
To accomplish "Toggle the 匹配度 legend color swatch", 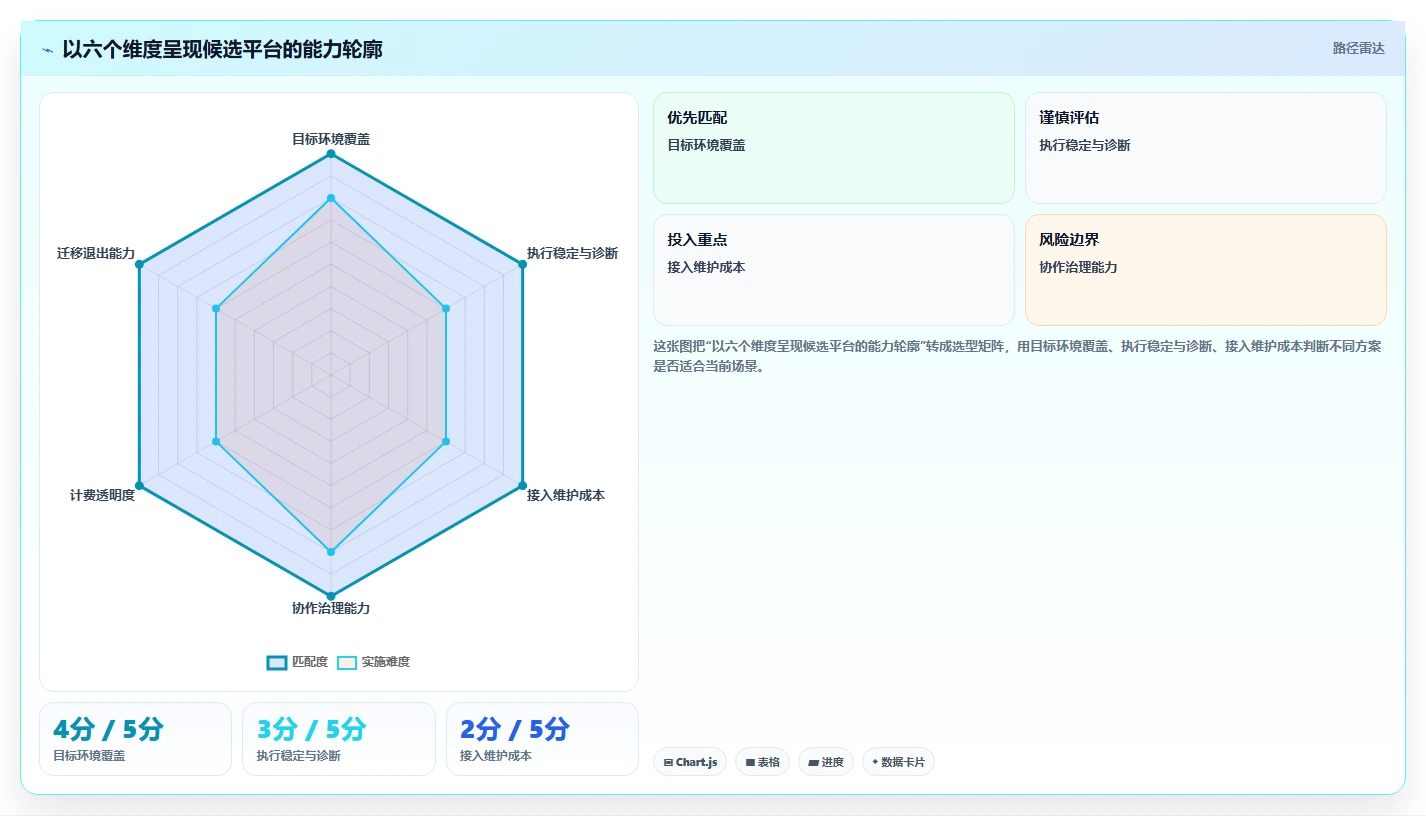I will [277, 662].
